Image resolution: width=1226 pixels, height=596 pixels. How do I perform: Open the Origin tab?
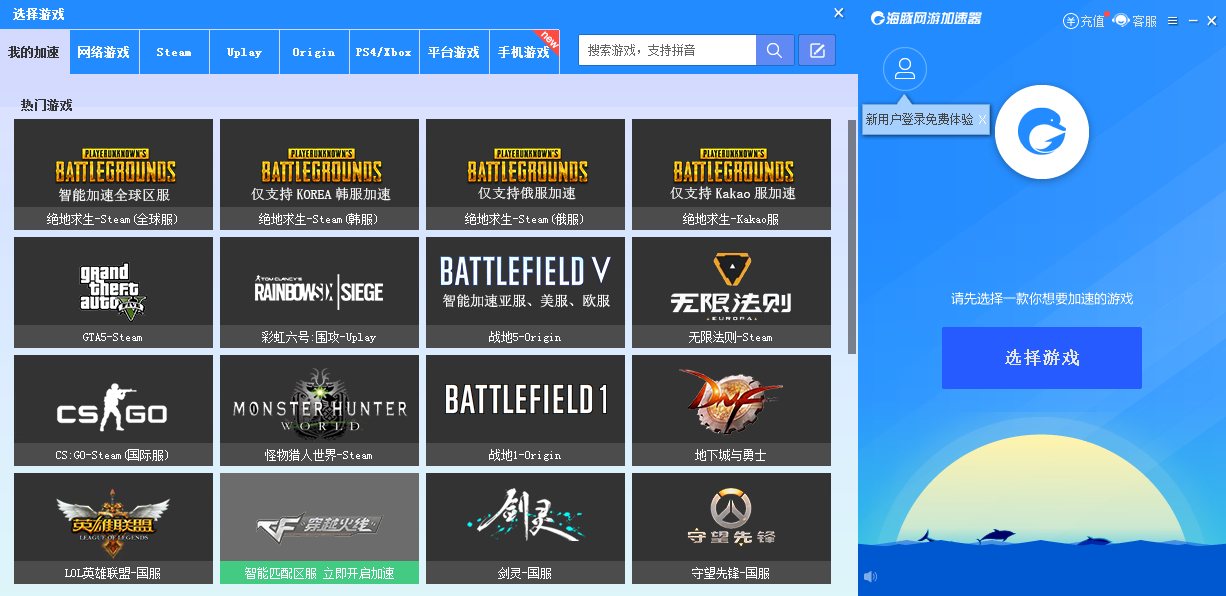pos(314,52)
